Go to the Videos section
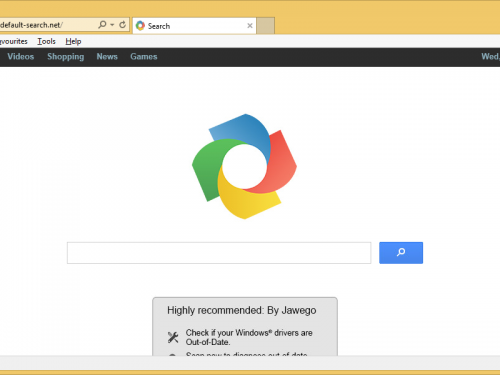This screenshot has width=500, height=375. click(21, 57)
